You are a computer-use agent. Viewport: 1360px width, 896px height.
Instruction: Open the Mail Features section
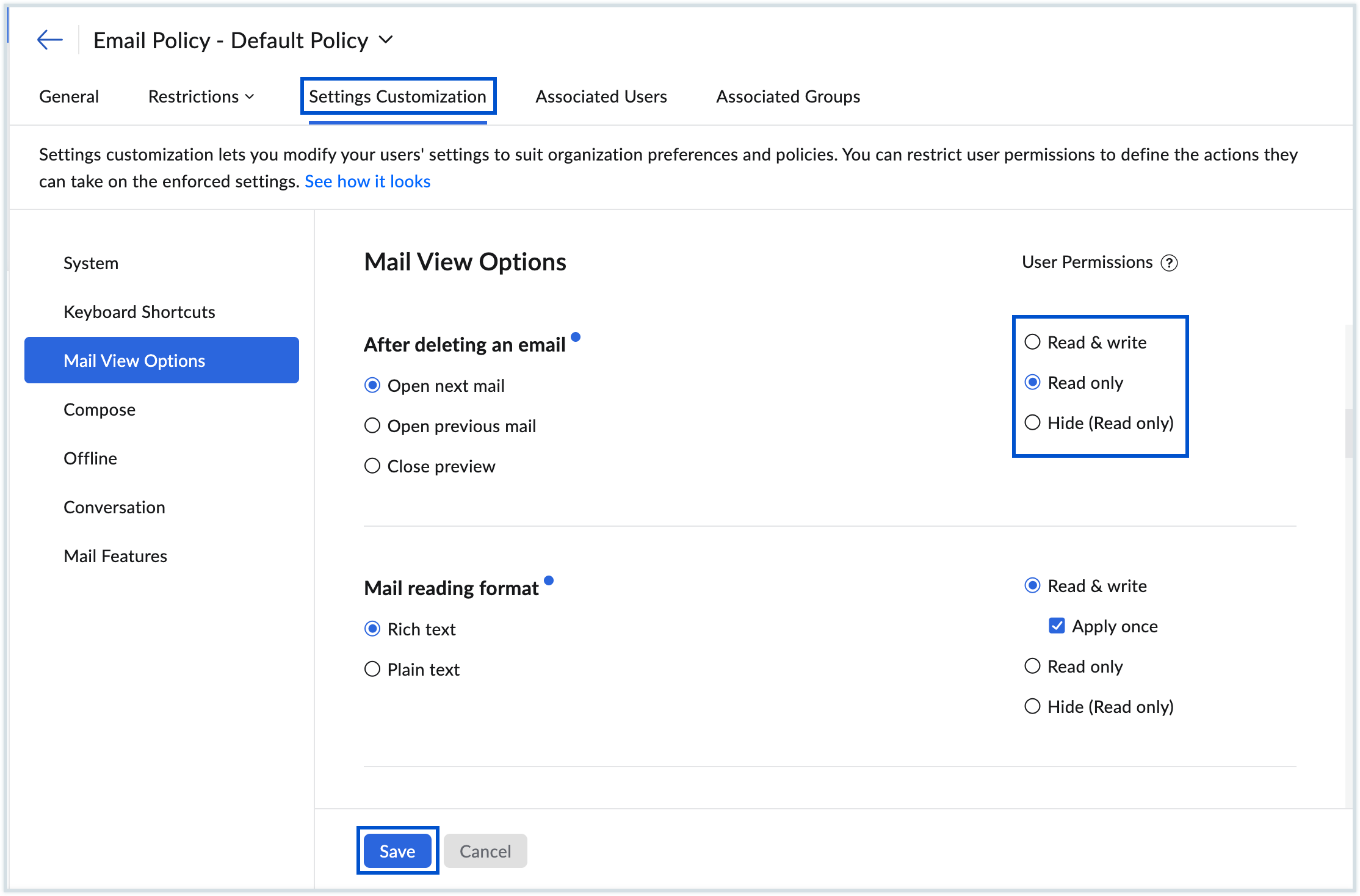pyautogui.click(x=115, y=556)
